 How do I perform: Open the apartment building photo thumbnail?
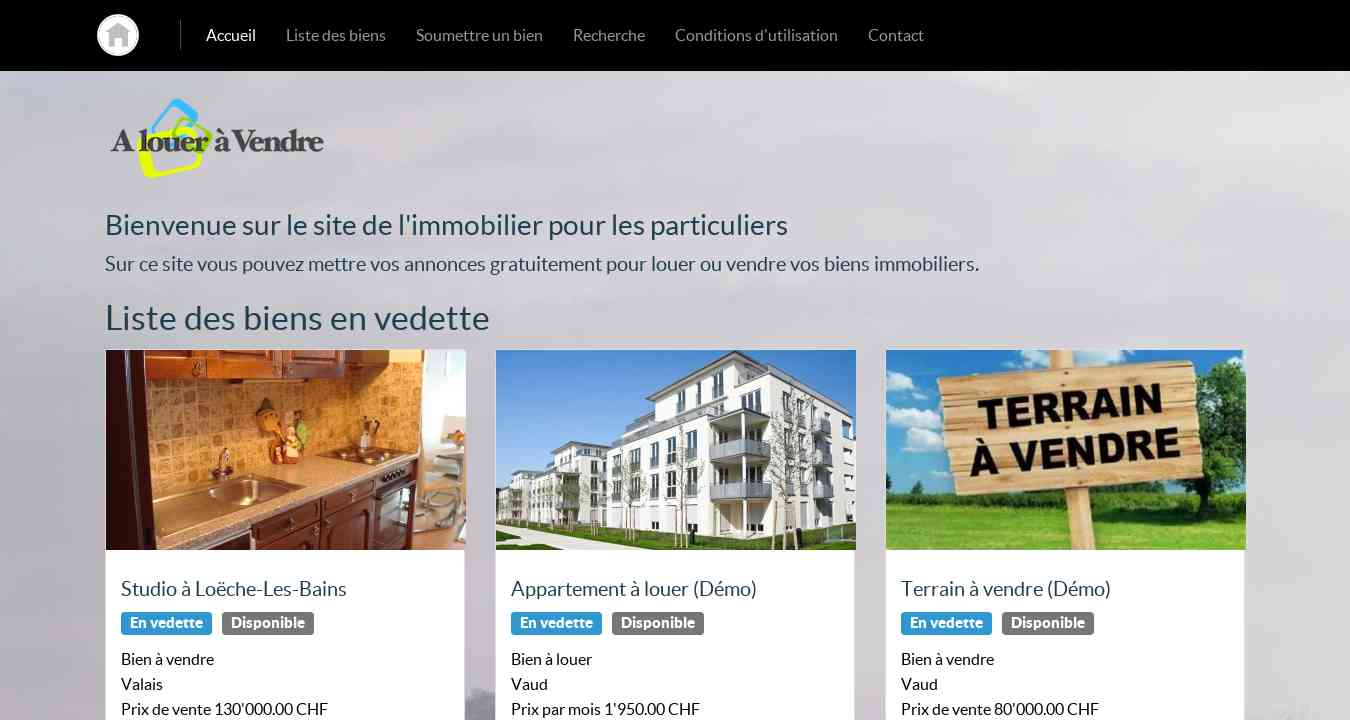(x=676, y=450)
